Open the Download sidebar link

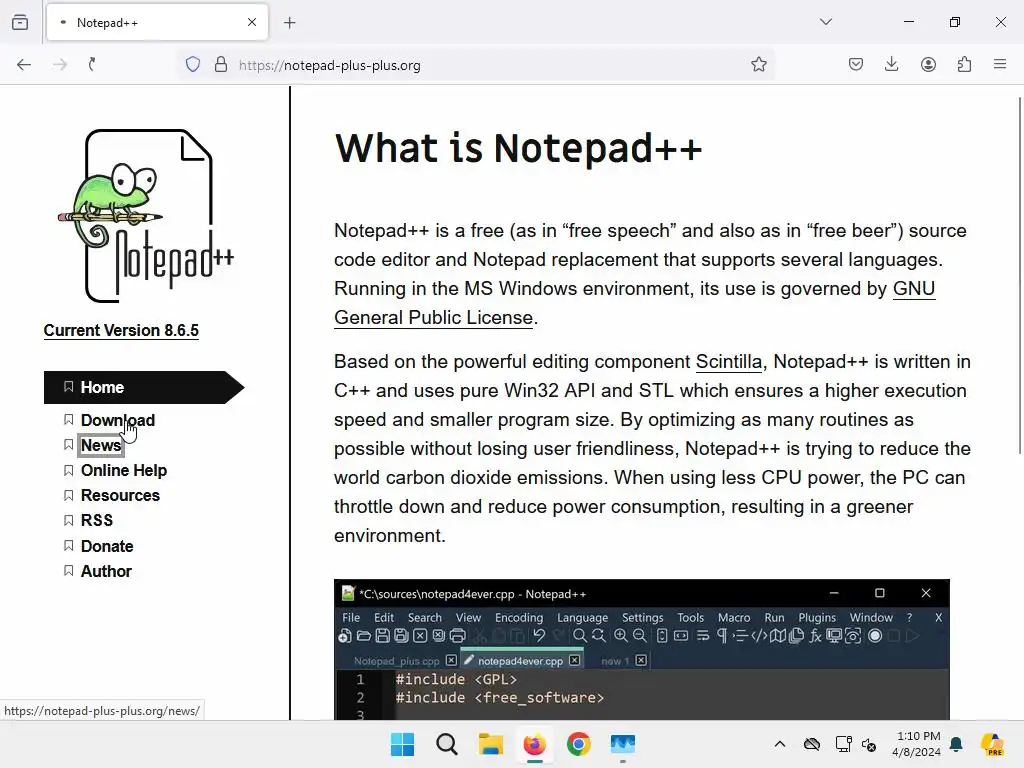pos(118,420)
